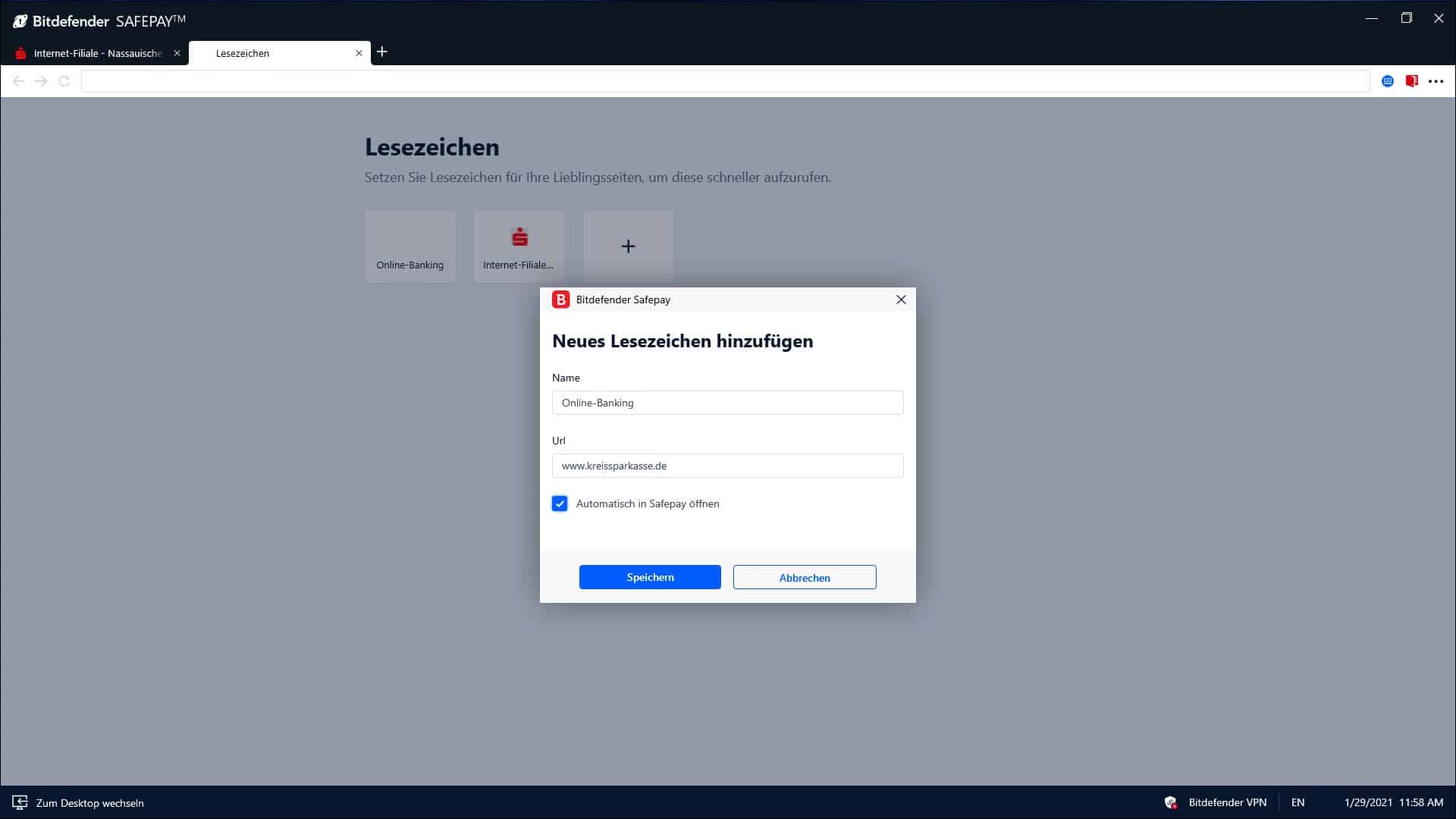Click the date and time display
This screenshot has width=1456, height=819.
pos(1394,802)
